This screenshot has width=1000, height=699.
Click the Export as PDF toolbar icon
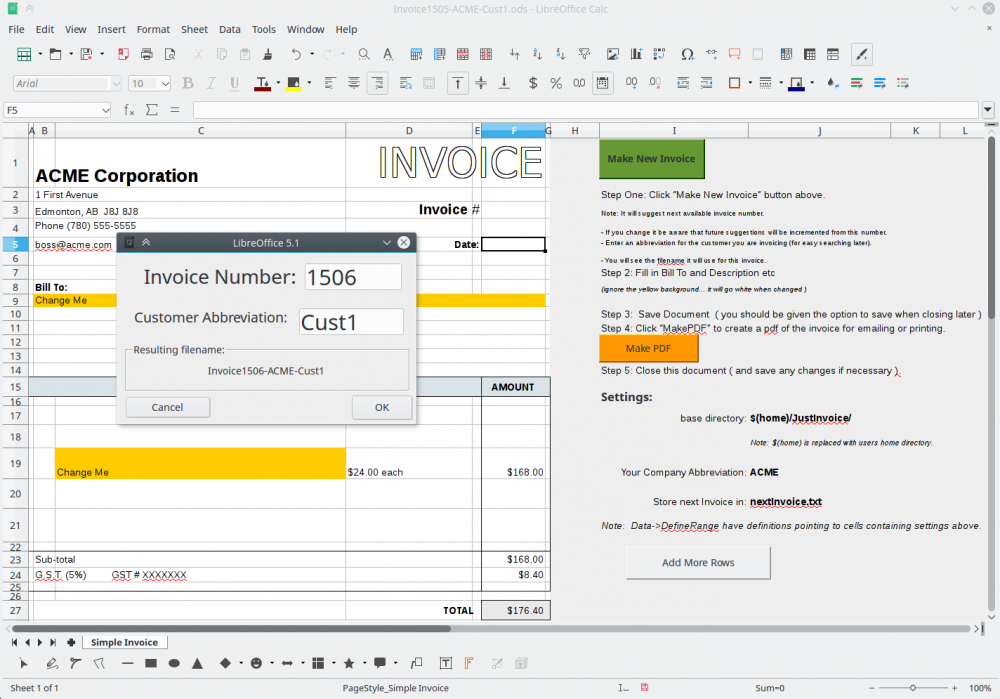pos(125,54)
